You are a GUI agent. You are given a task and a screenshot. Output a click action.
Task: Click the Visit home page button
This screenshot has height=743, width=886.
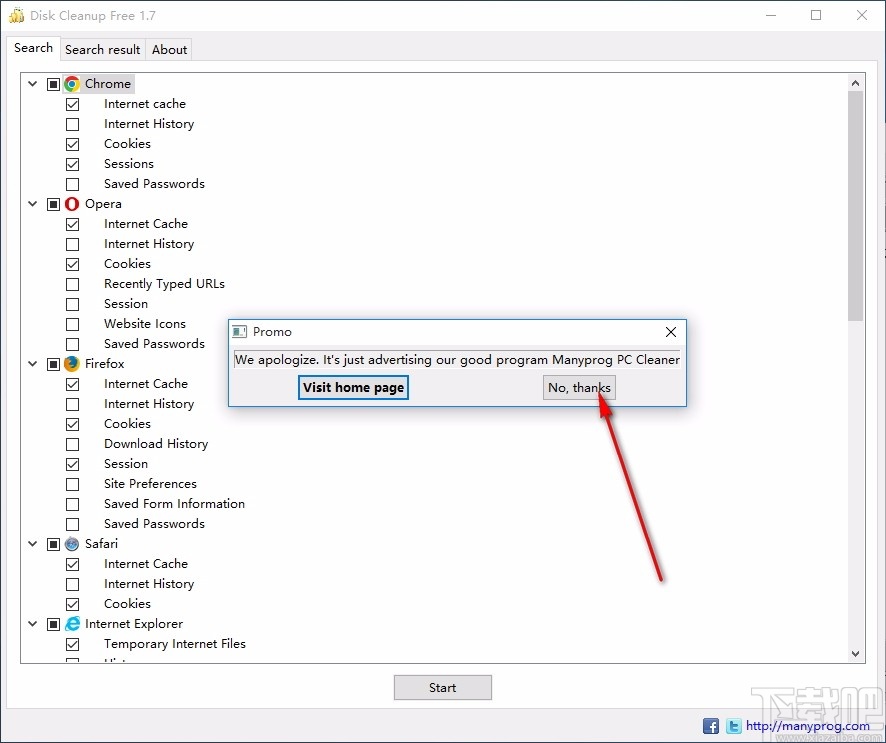(353, 387)
